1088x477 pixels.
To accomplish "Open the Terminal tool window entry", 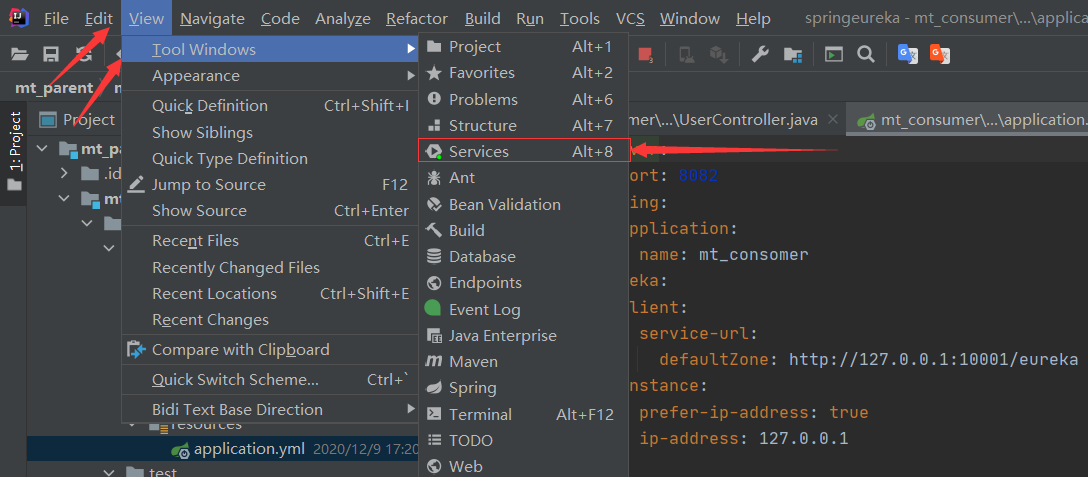I will tap(480, 414).
